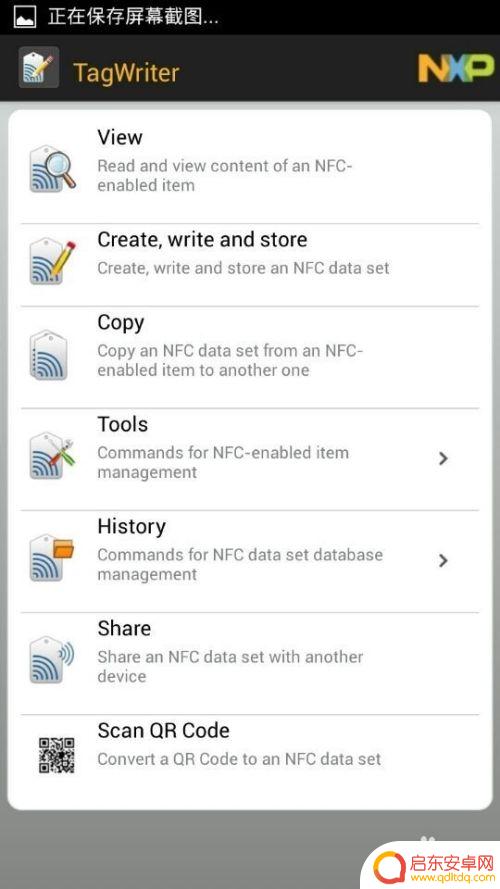Choose the Share title entry
The image size is (500, 889).
click(124, 628)
